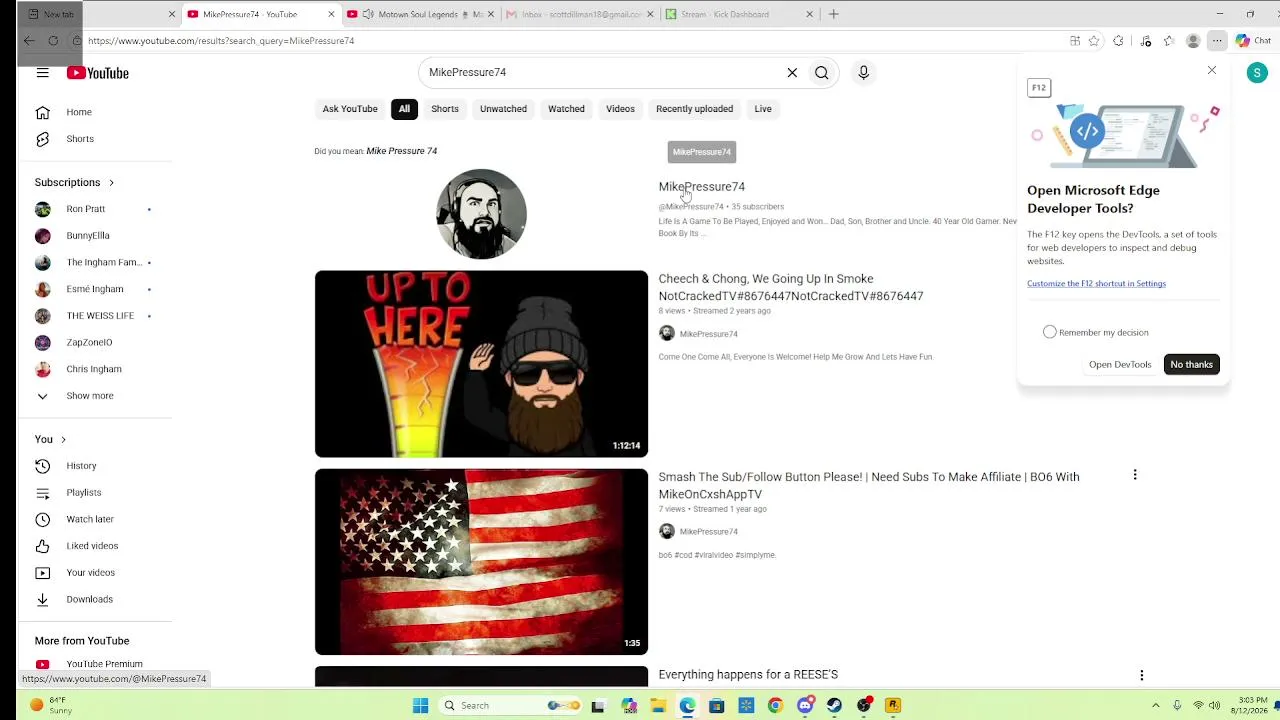Select the All filter chip
Viewport: 1280px width, 720px height.
point(404,109)
